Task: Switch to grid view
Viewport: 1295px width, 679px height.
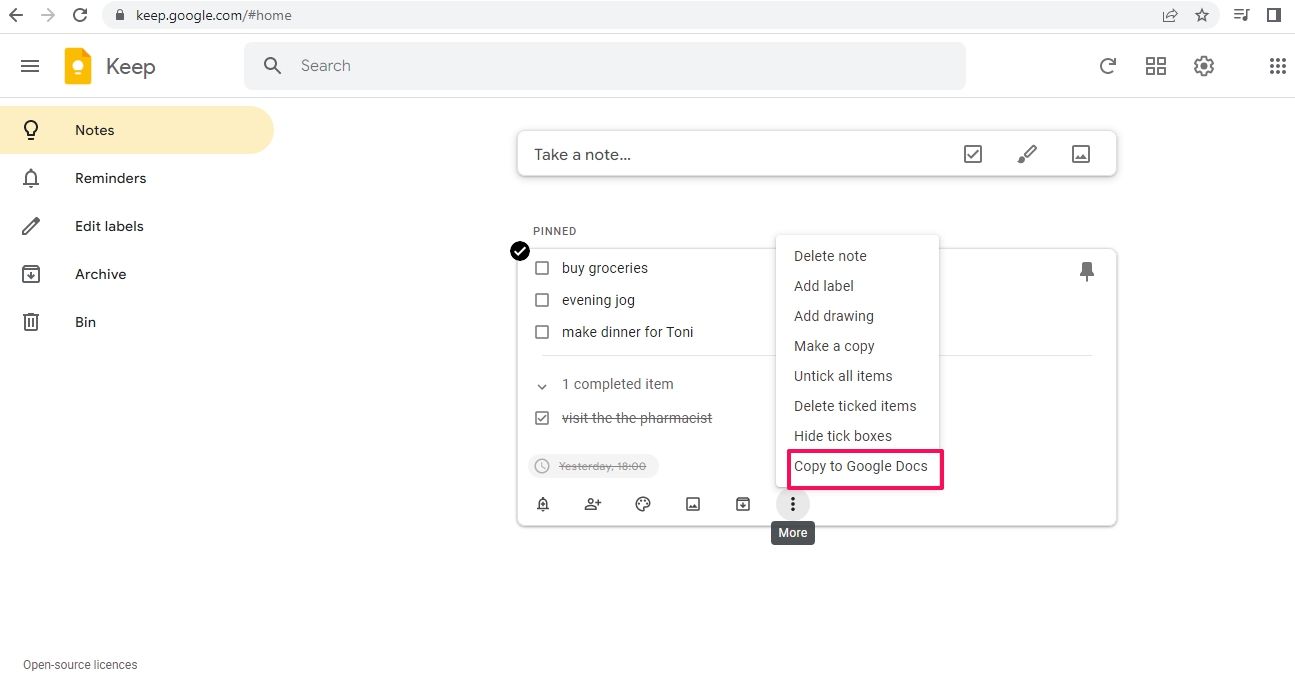Action: coord(1156,66)
